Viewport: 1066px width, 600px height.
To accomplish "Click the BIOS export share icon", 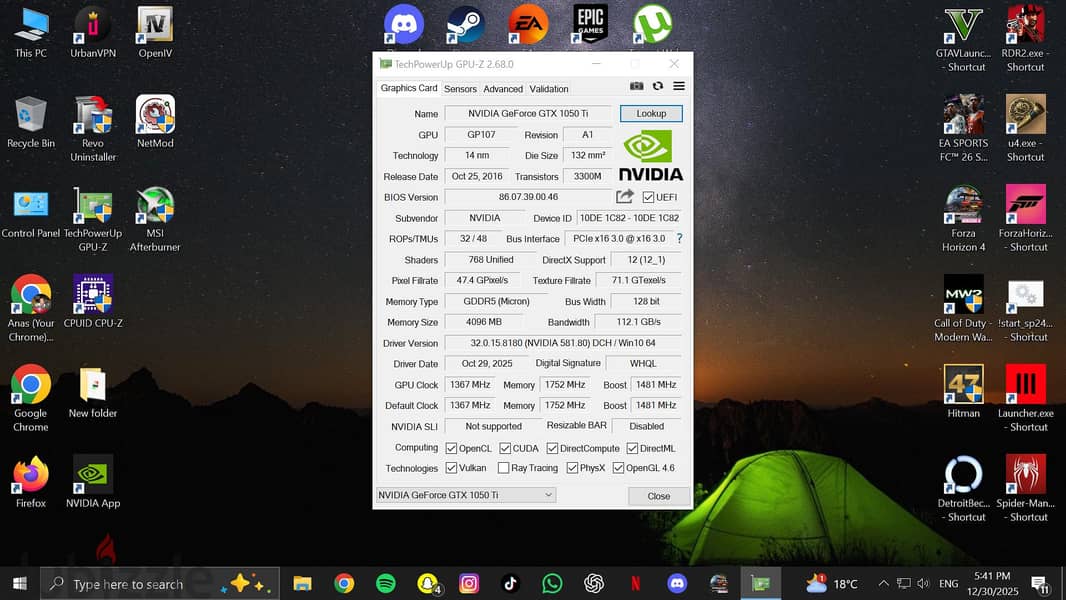I will click(x=625, y=196).
